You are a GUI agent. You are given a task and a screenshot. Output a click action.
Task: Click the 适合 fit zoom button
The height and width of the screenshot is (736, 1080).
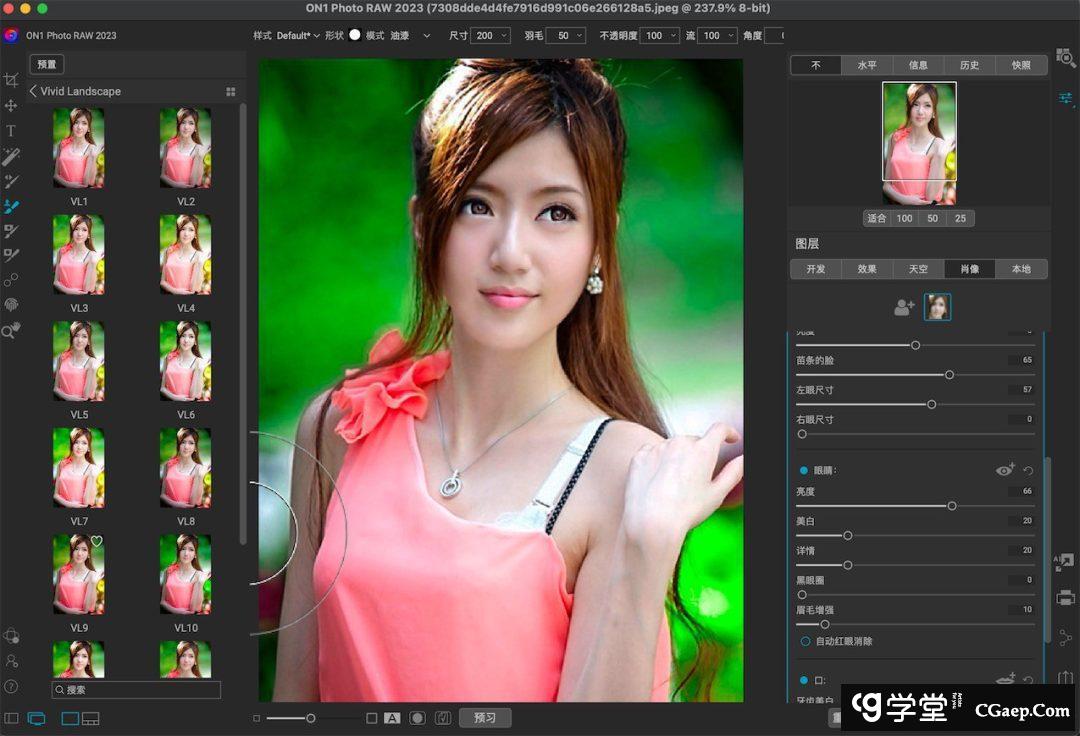876,218
